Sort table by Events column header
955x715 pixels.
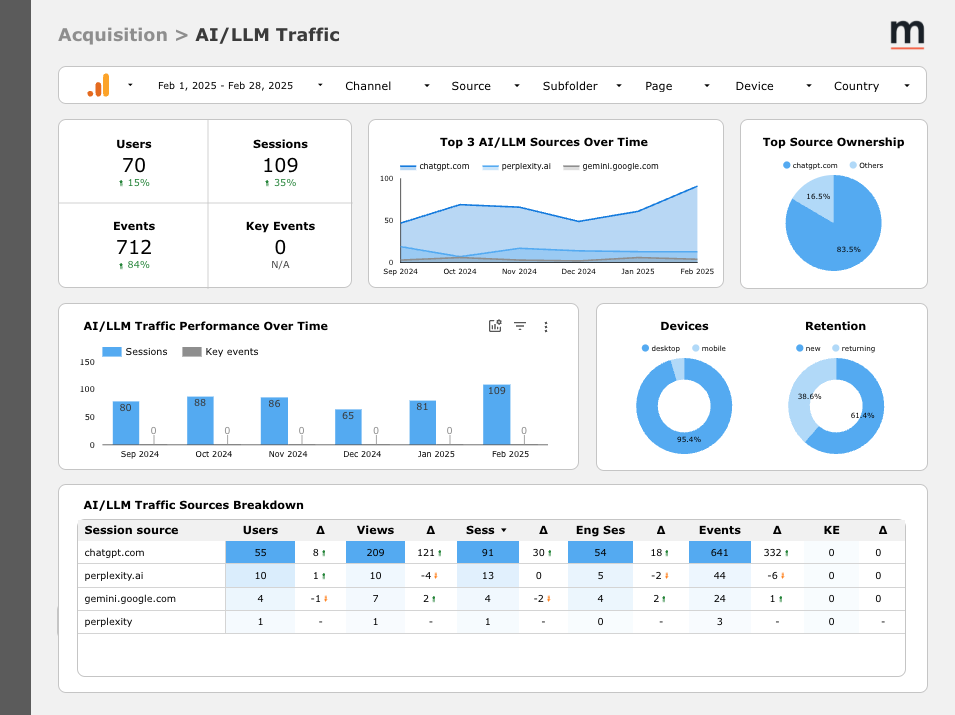pyautogui.click(x=719, y=530)
